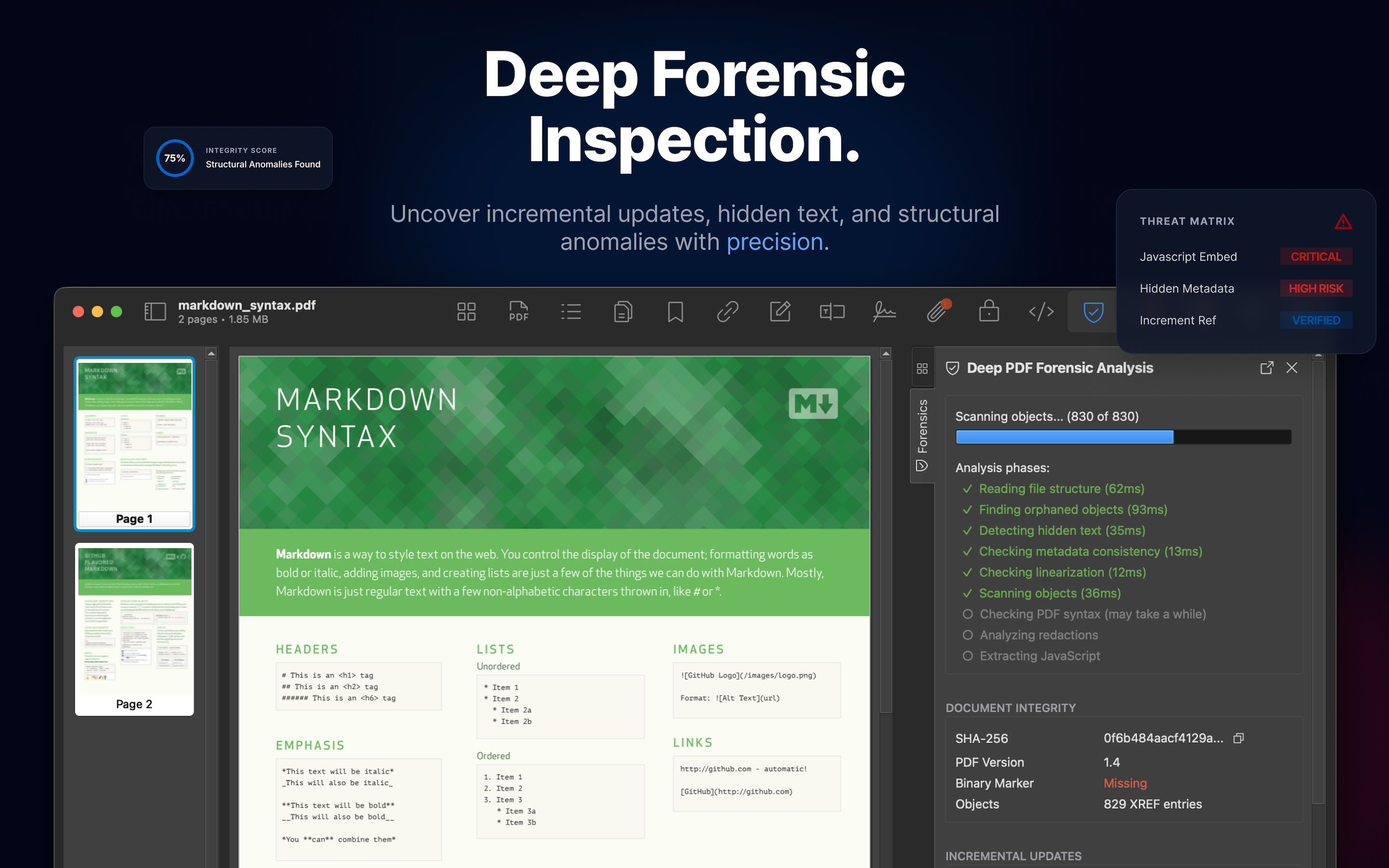1389x868 pixels.
Task: Click the PDF Version '1.4' value
Action: pos(1111,762)
